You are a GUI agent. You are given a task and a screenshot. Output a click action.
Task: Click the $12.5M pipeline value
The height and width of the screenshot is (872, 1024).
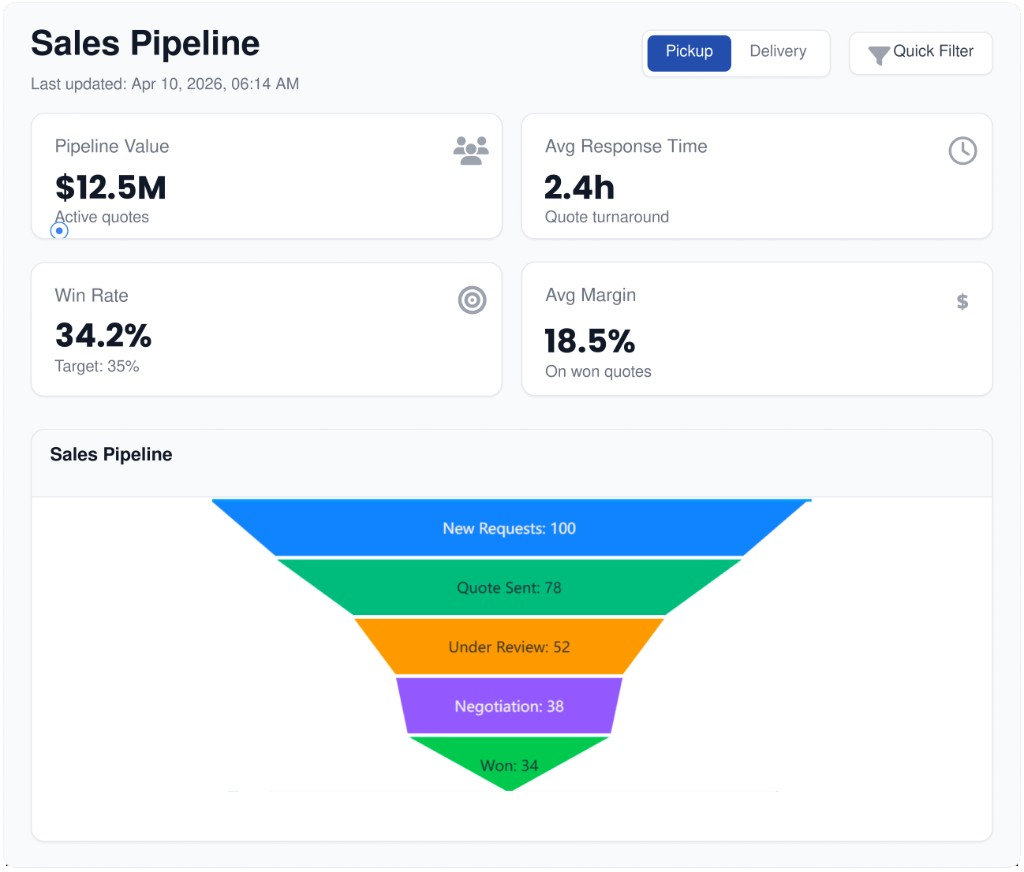[110, 187]
